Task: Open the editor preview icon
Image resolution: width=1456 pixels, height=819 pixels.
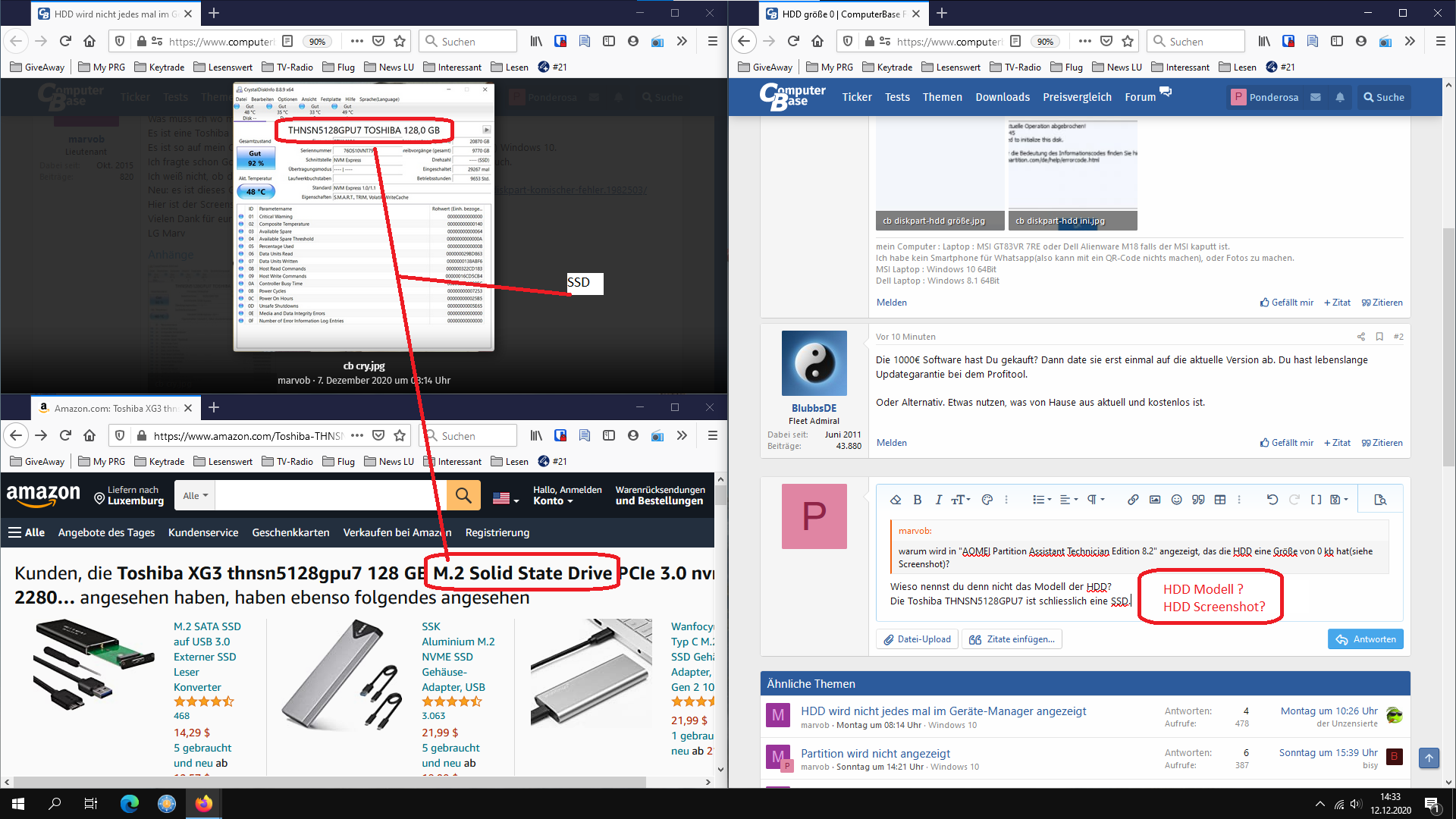Action: tap(1380, 500)
